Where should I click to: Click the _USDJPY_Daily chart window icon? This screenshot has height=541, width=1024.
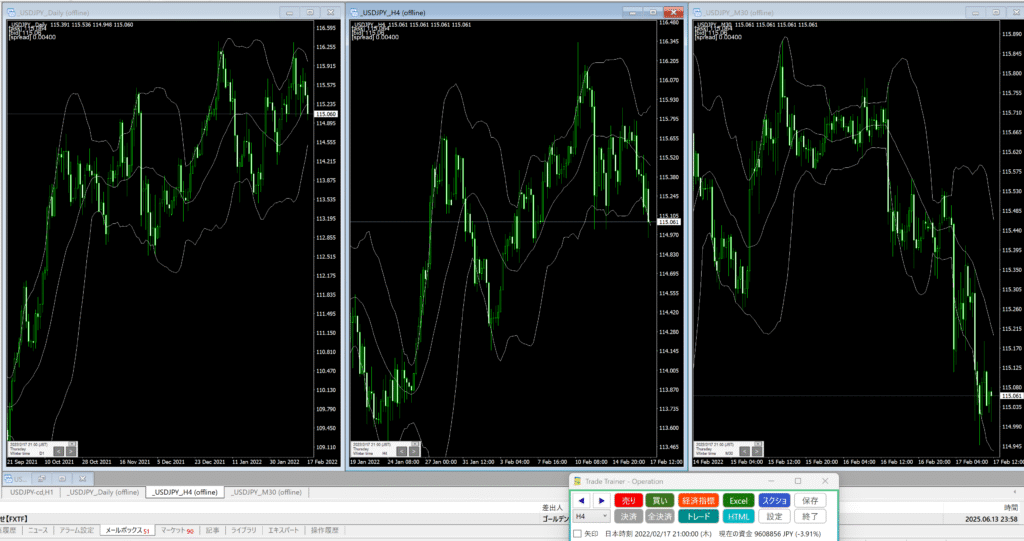pyautogui.click(x=11, y=12)
